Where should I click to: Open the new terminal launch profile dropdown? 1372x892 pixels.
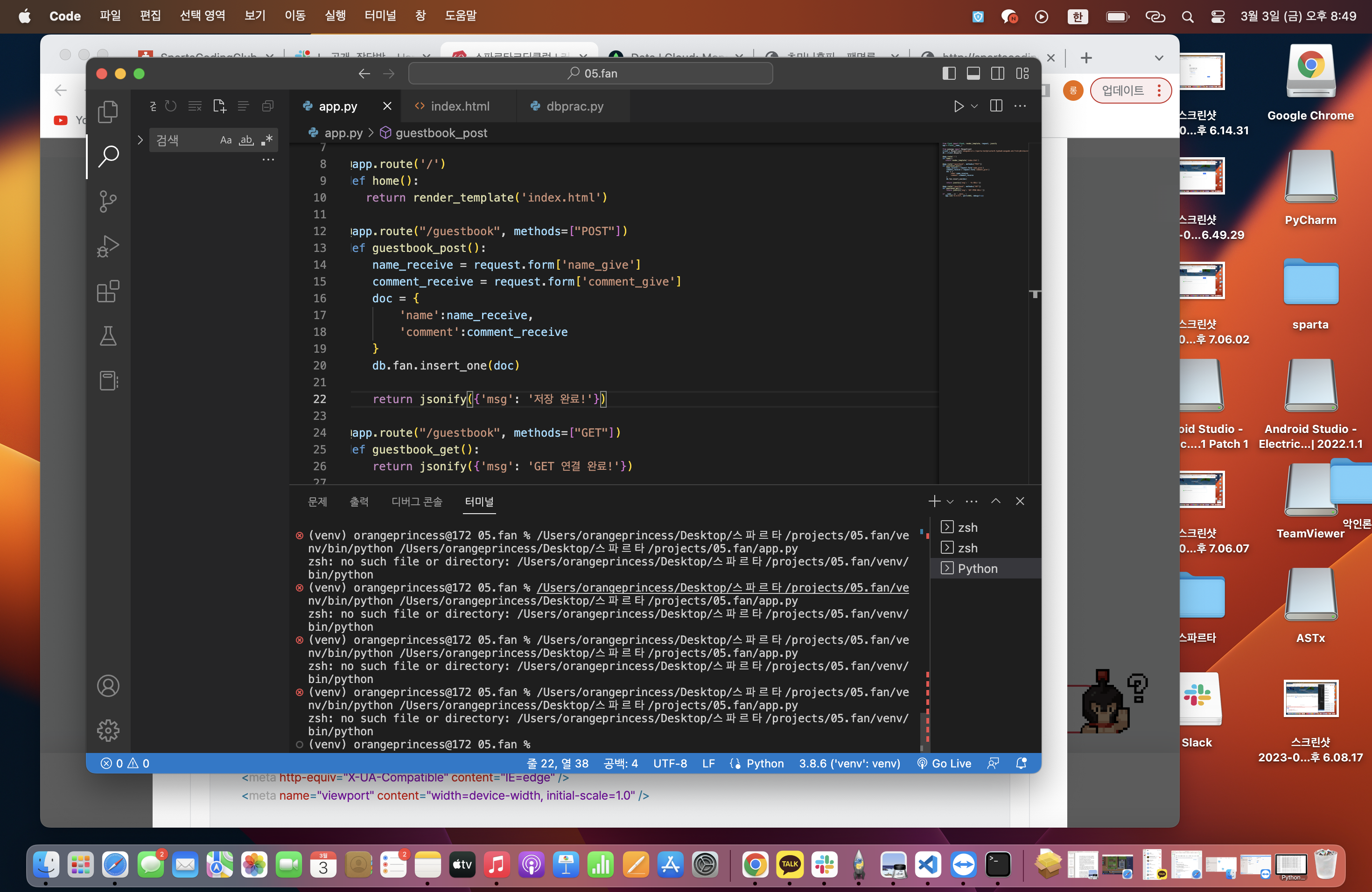(x=950, y=502)
